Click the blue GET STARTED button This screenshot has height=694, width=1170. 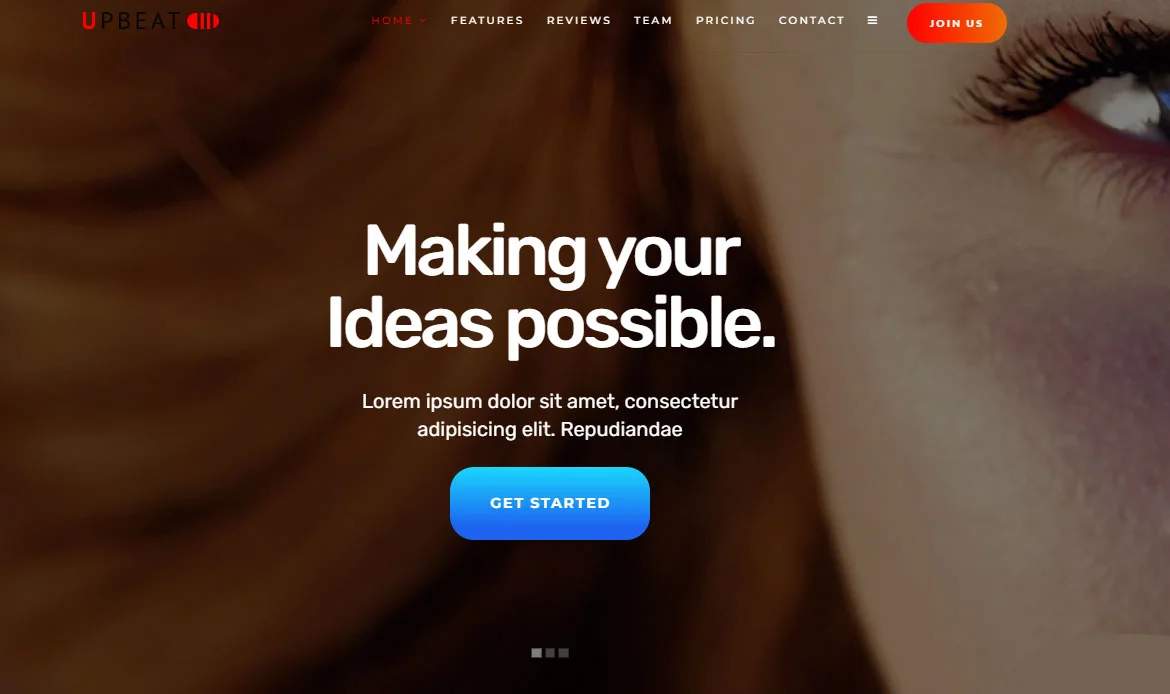tap(550, 504)
